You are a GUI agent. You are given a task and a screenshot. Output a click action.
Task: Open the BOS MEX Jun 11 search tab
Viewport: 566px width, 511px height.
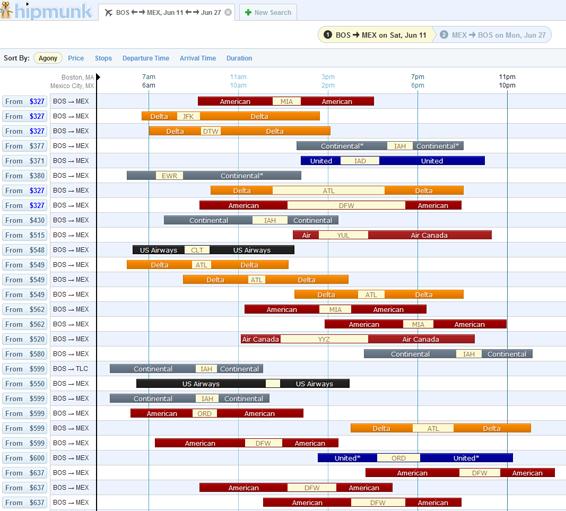point(166,12)
